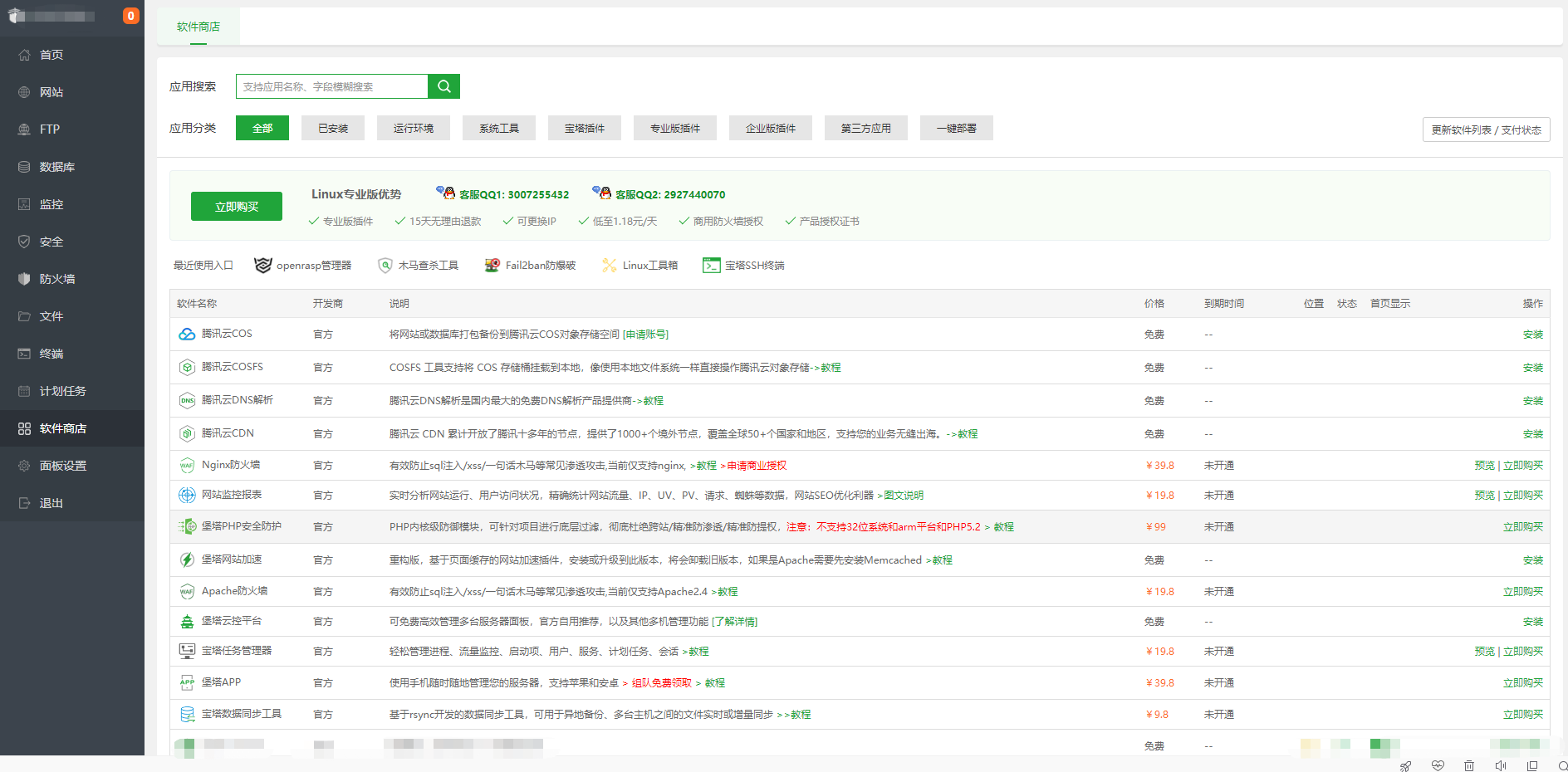
Task: Open the 宝塔SSH终端 terminal icon
Action: 711,265
